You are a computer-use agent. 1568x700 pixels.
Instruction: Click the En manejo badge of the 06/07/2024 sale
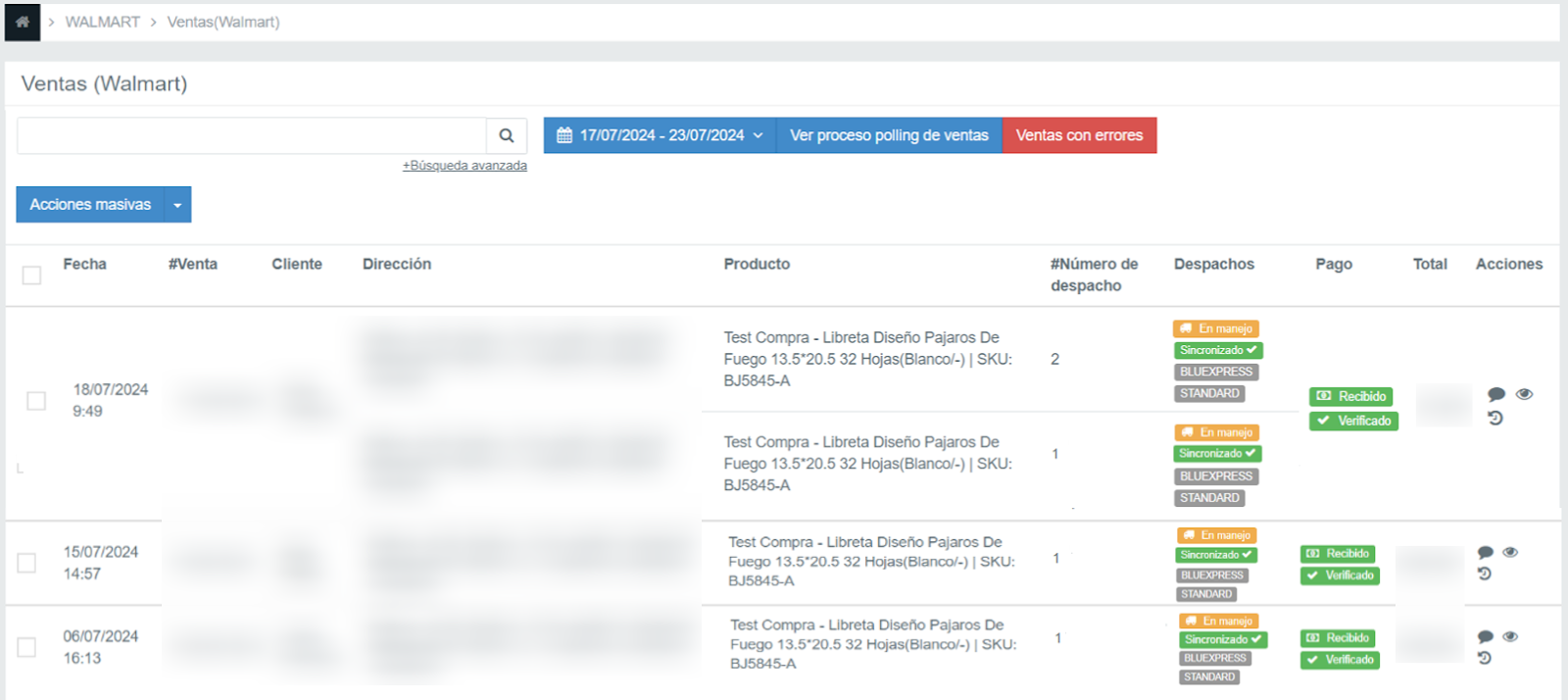(x=1219, y=621)
